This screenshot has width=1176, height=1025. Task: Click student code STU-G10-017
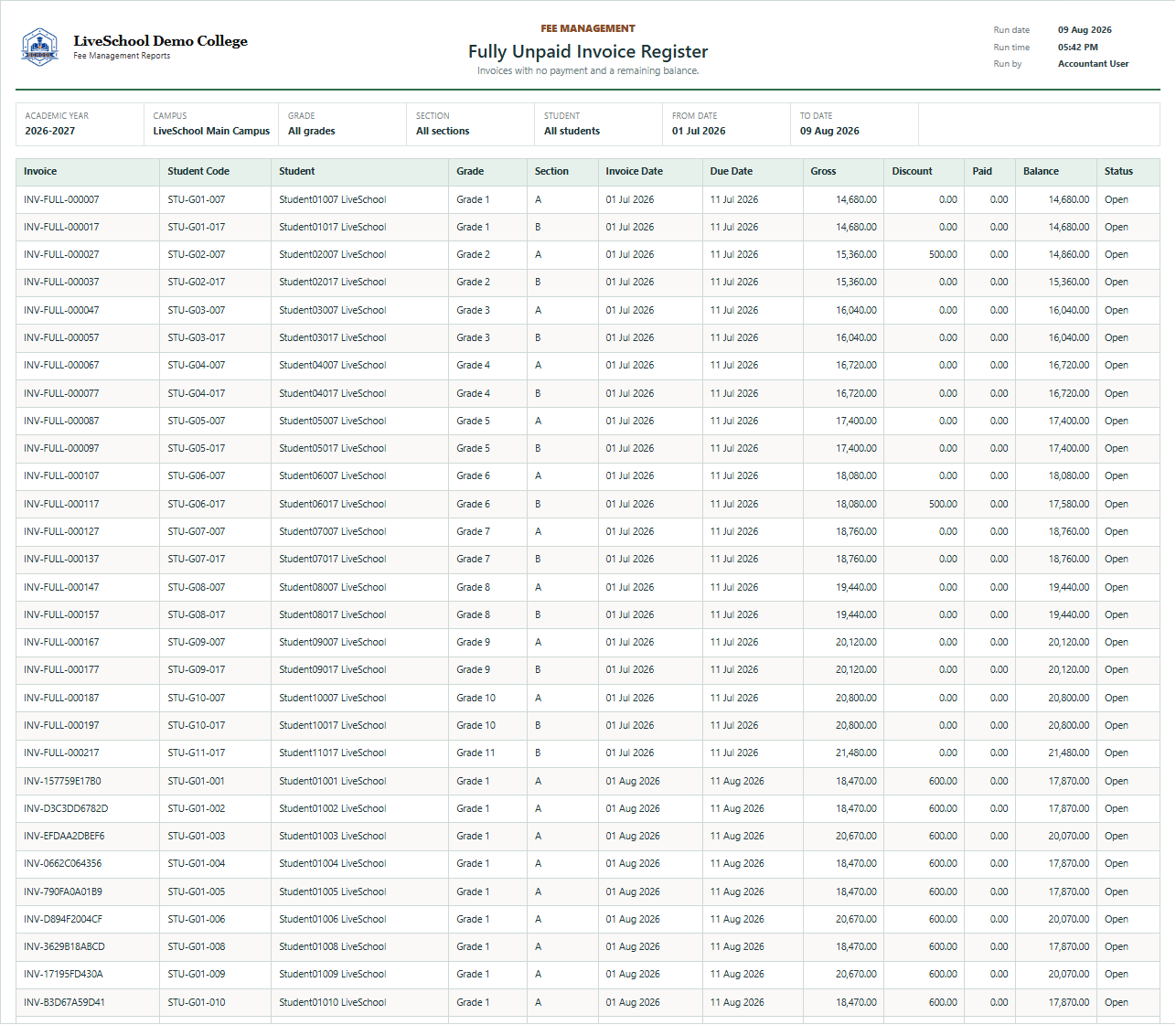click(196, 725)
